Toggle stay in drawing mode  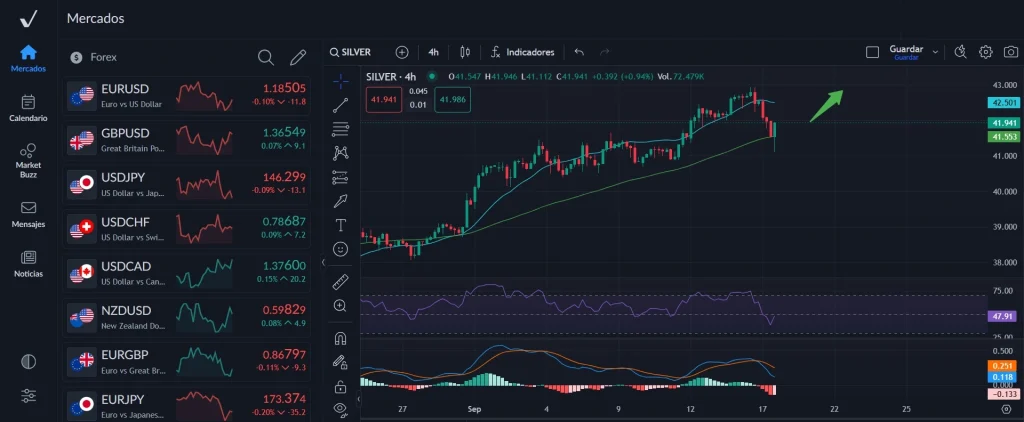tap(340, 362)
